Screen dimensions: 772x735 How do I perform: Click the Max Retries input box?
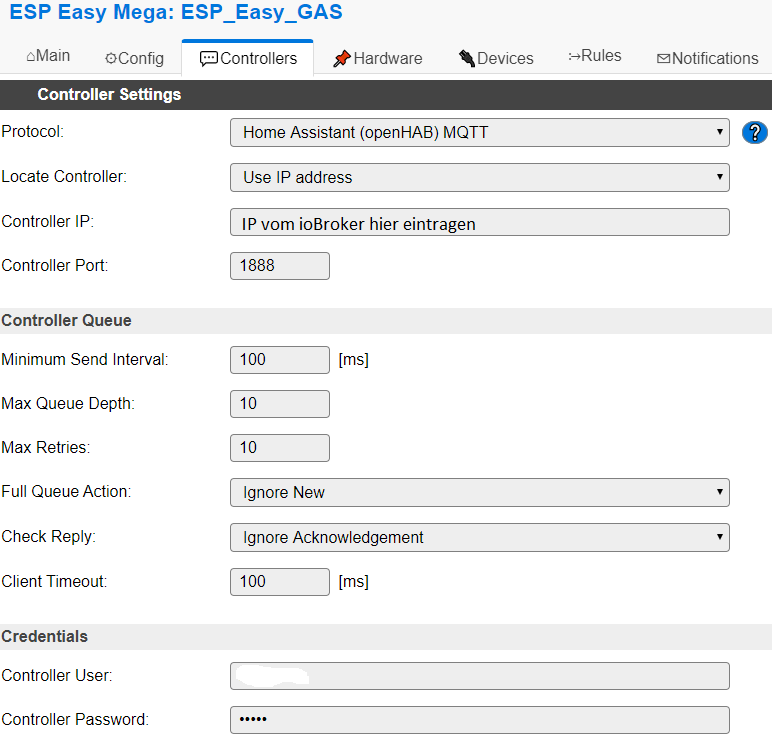pos(279,447)
